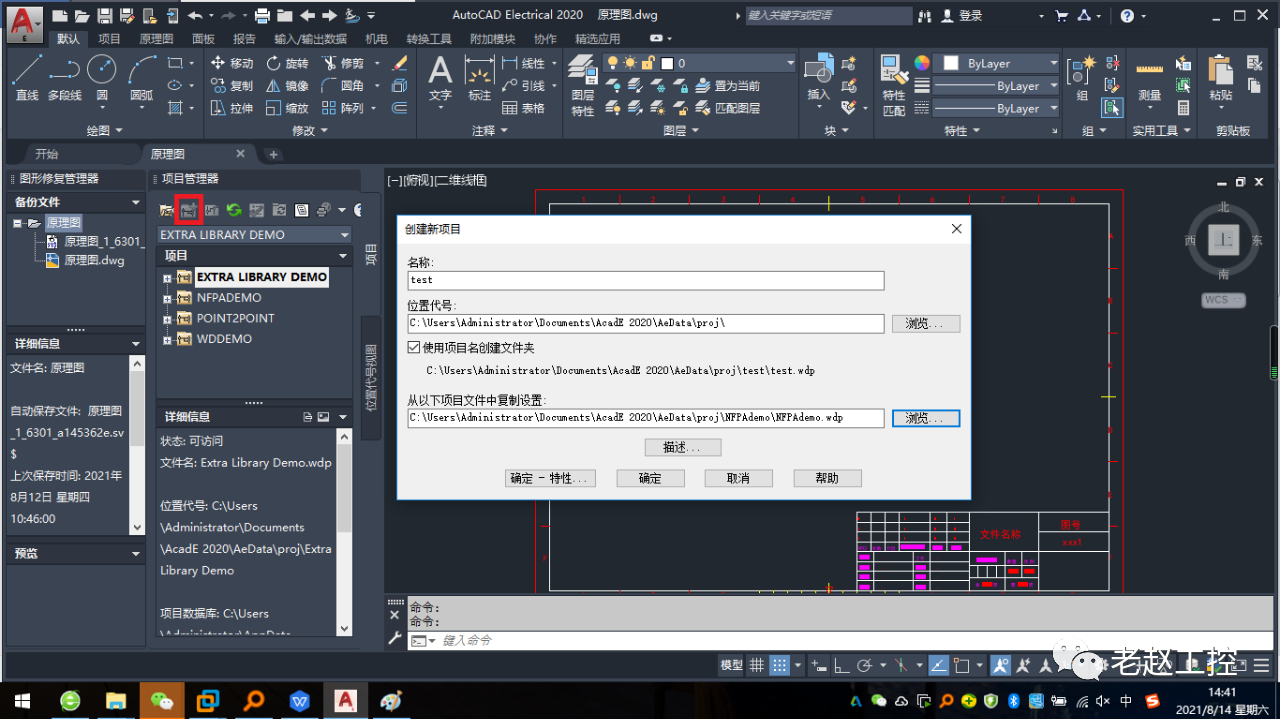Screen dimensions: 1280x719
Task: Expand the NFPADEMO project node
Action: pyautogui.click(x=167, y=298)
